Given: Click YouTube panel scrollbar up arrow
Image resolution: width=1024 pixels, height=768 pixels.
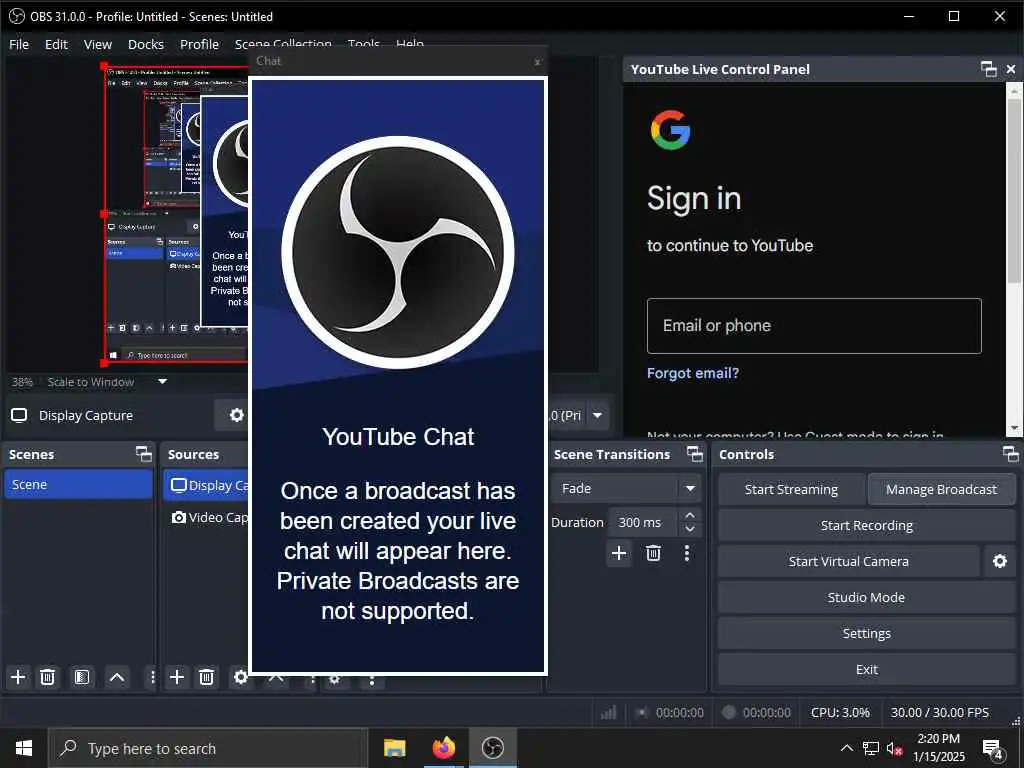Looking at the screenshot, I should (1014, 91).
